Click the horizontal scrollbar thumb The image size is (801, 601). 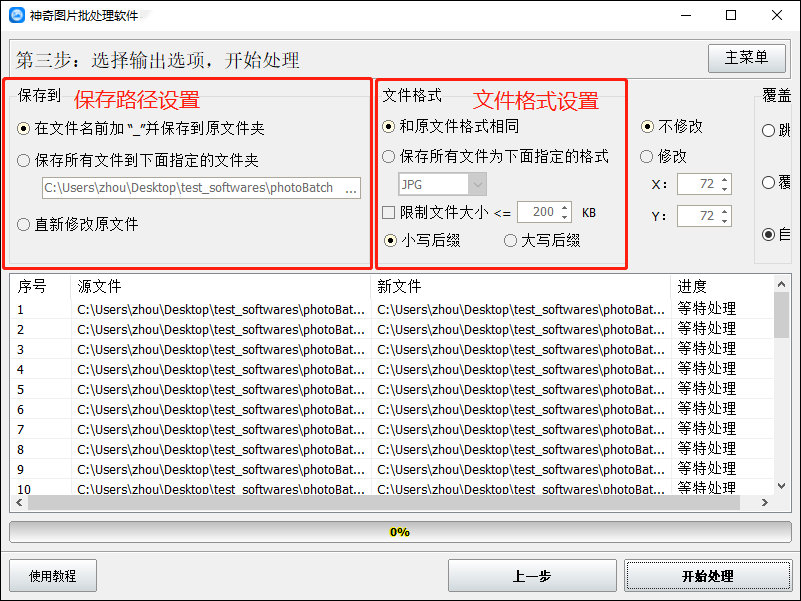(384, 503)
